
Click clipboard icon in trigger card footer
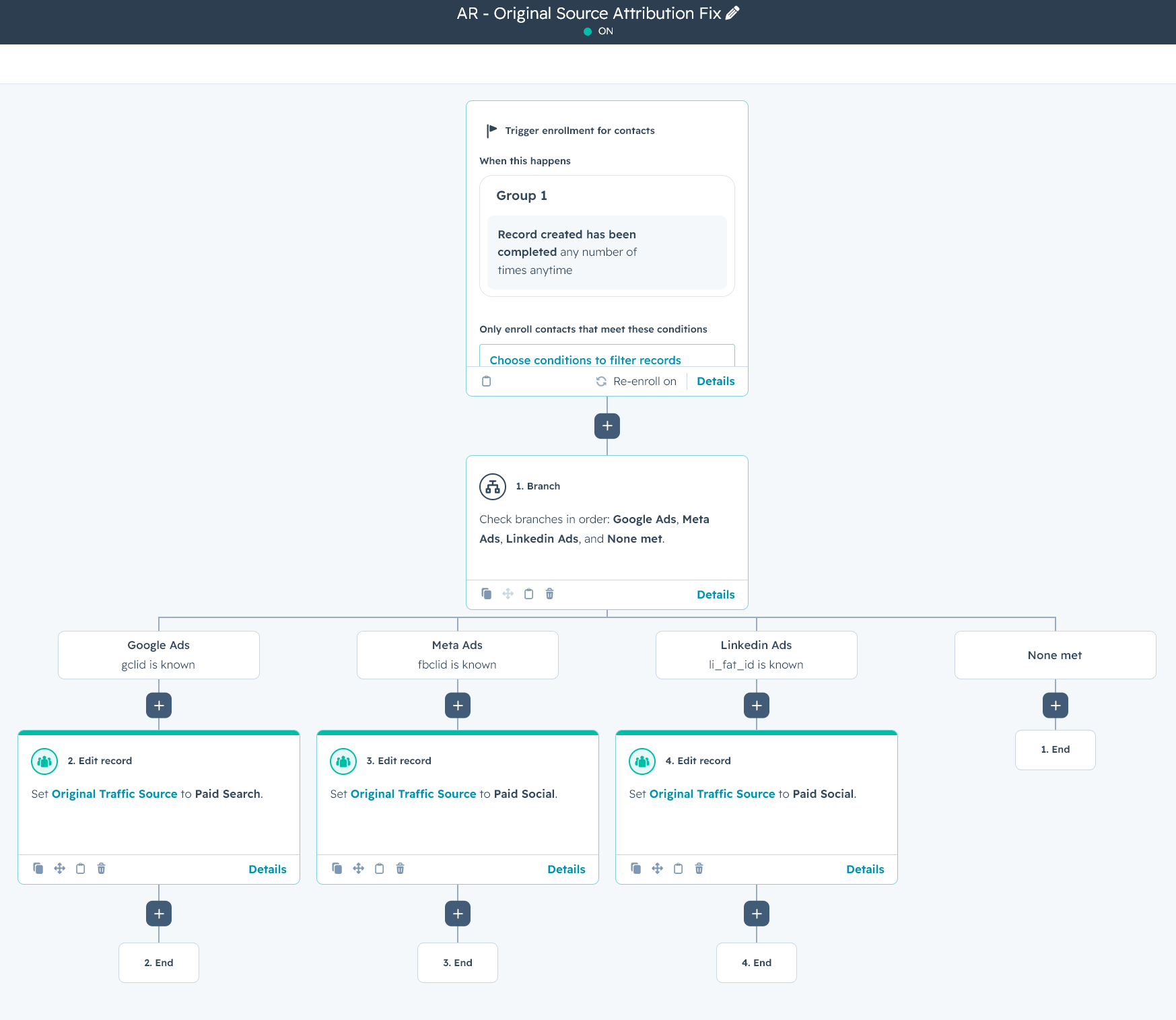tap(487, 381)
